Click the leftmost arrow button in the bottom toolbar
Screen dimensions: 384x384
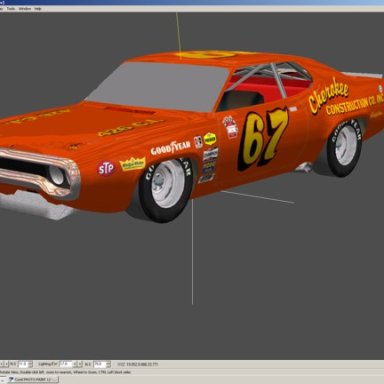point(2,364)
